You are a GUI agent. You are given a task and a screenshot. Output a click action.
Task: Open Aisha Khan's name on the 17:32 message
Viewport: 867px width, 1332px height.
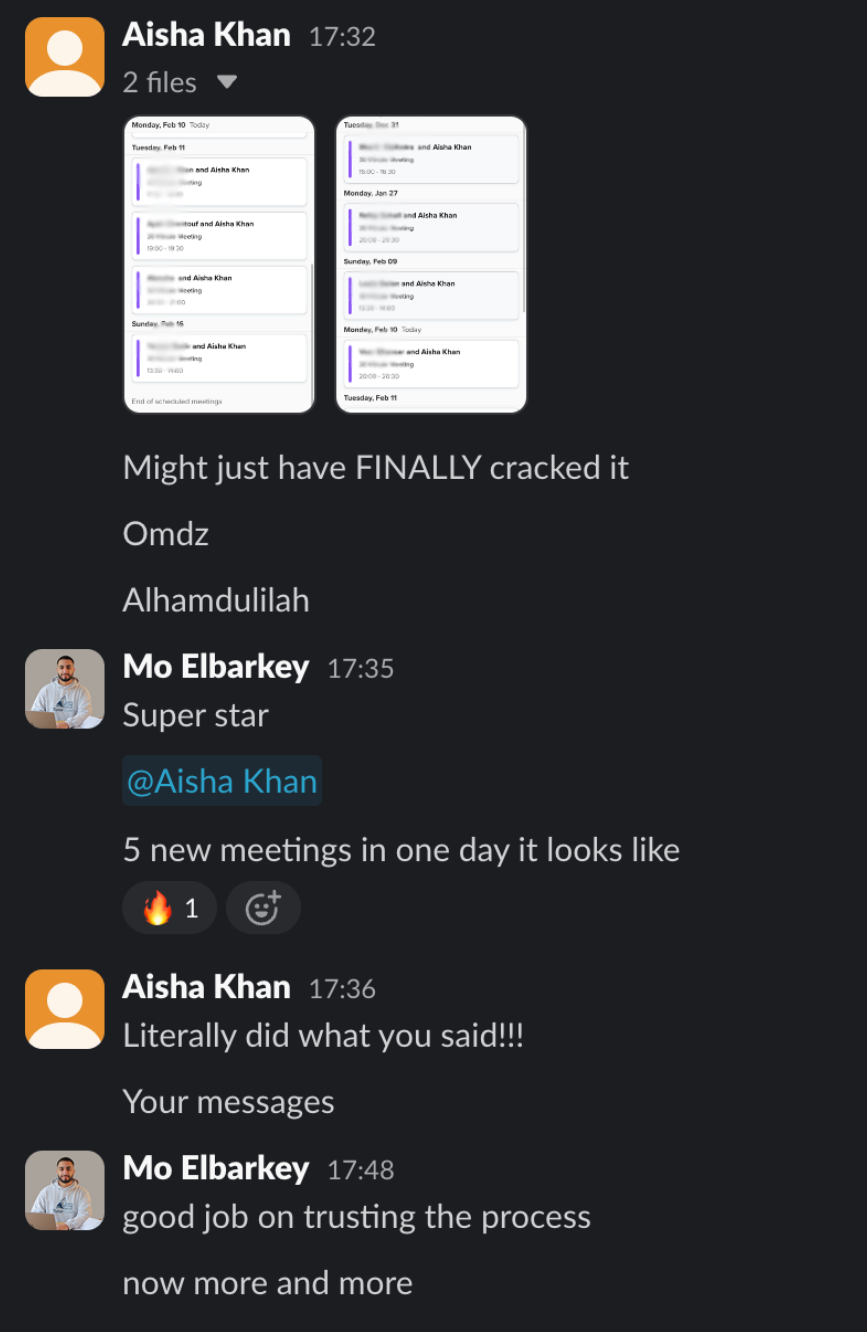click(206, 36)
